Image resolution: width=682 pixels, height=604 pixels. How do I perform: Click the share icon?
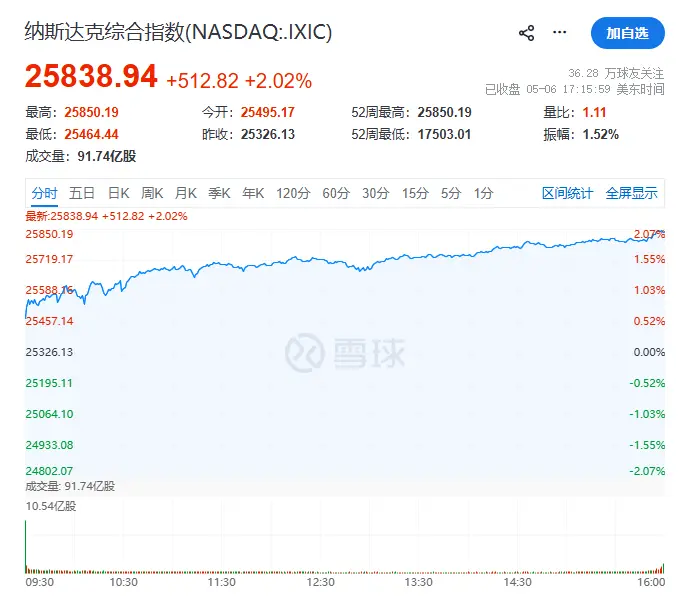pos(526,33)
